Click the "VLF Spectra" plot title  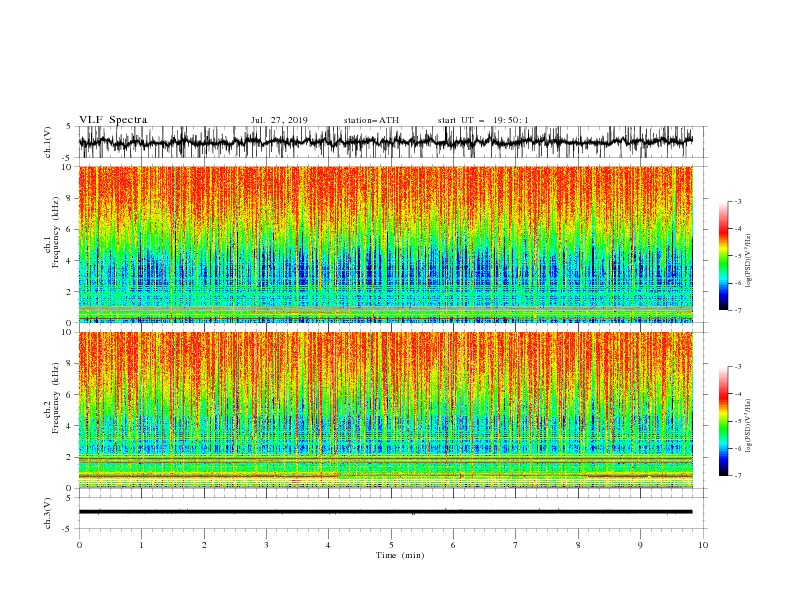point(113,120)
